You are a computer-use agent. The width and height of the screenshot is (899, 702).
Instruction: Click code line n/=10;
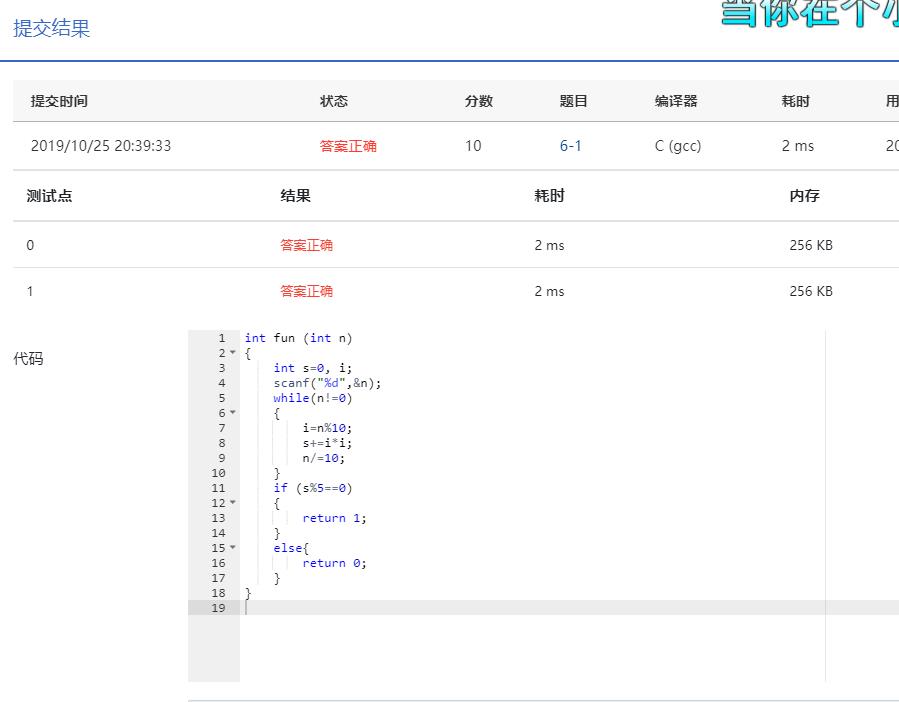coord(323,458)
